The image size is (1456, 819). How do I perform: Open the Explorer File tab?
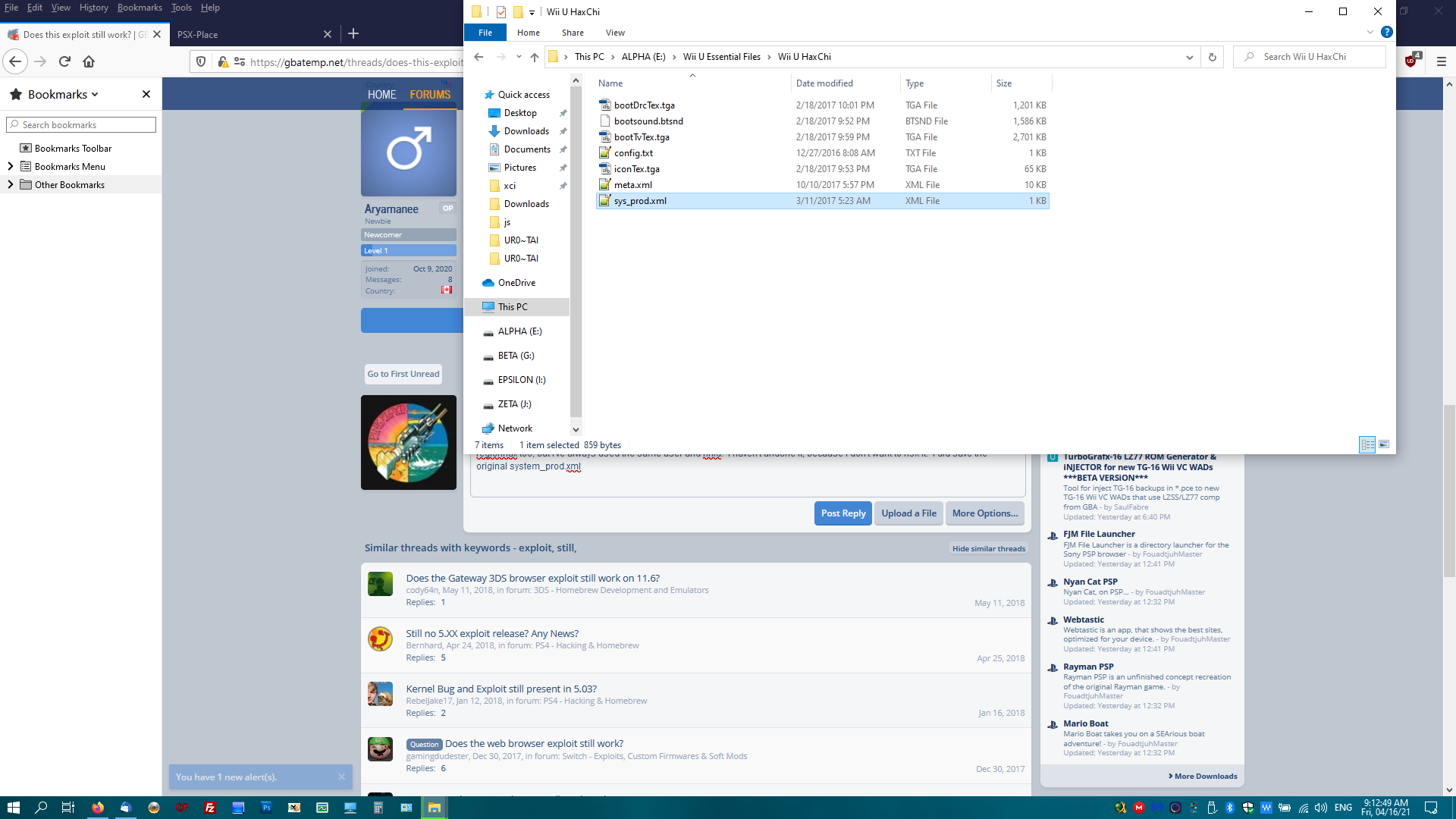(485, 33)
